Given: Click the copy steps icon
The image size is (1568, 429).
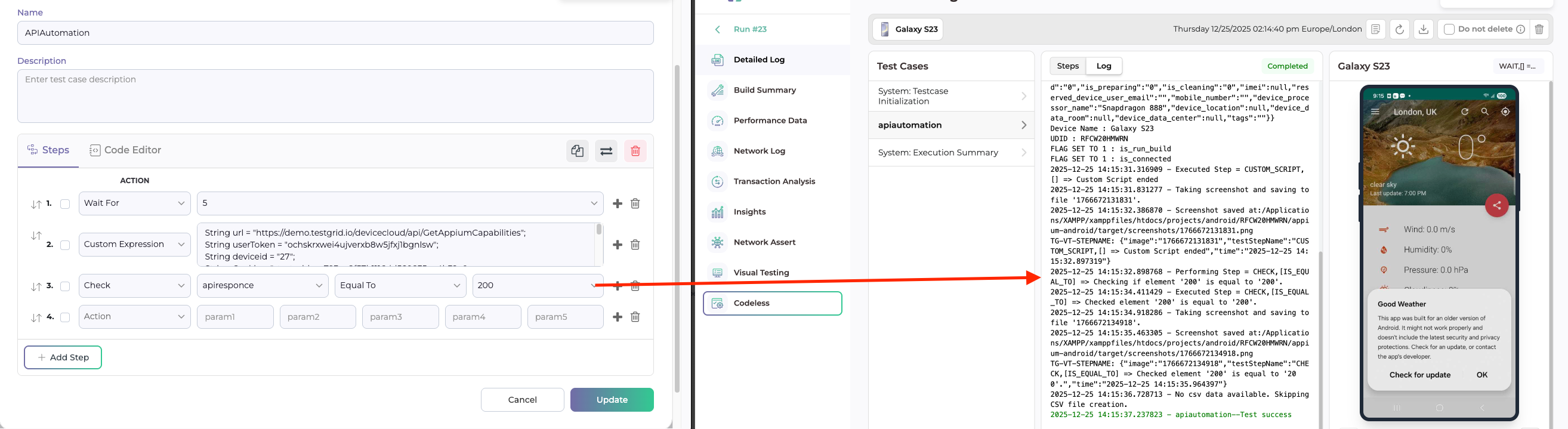Looking at the screenshot, I should point(577,151).
